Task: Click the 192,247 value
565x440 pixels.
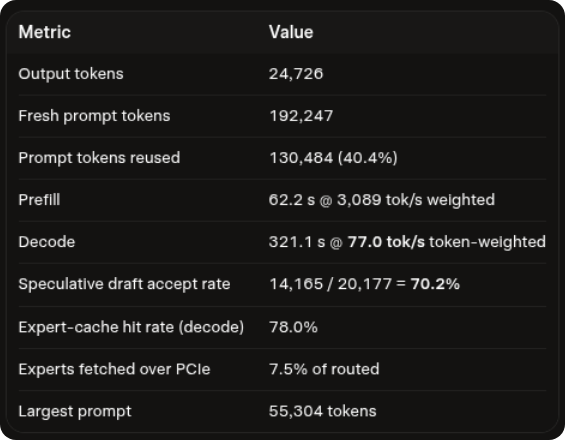Action: coord(301,116)
